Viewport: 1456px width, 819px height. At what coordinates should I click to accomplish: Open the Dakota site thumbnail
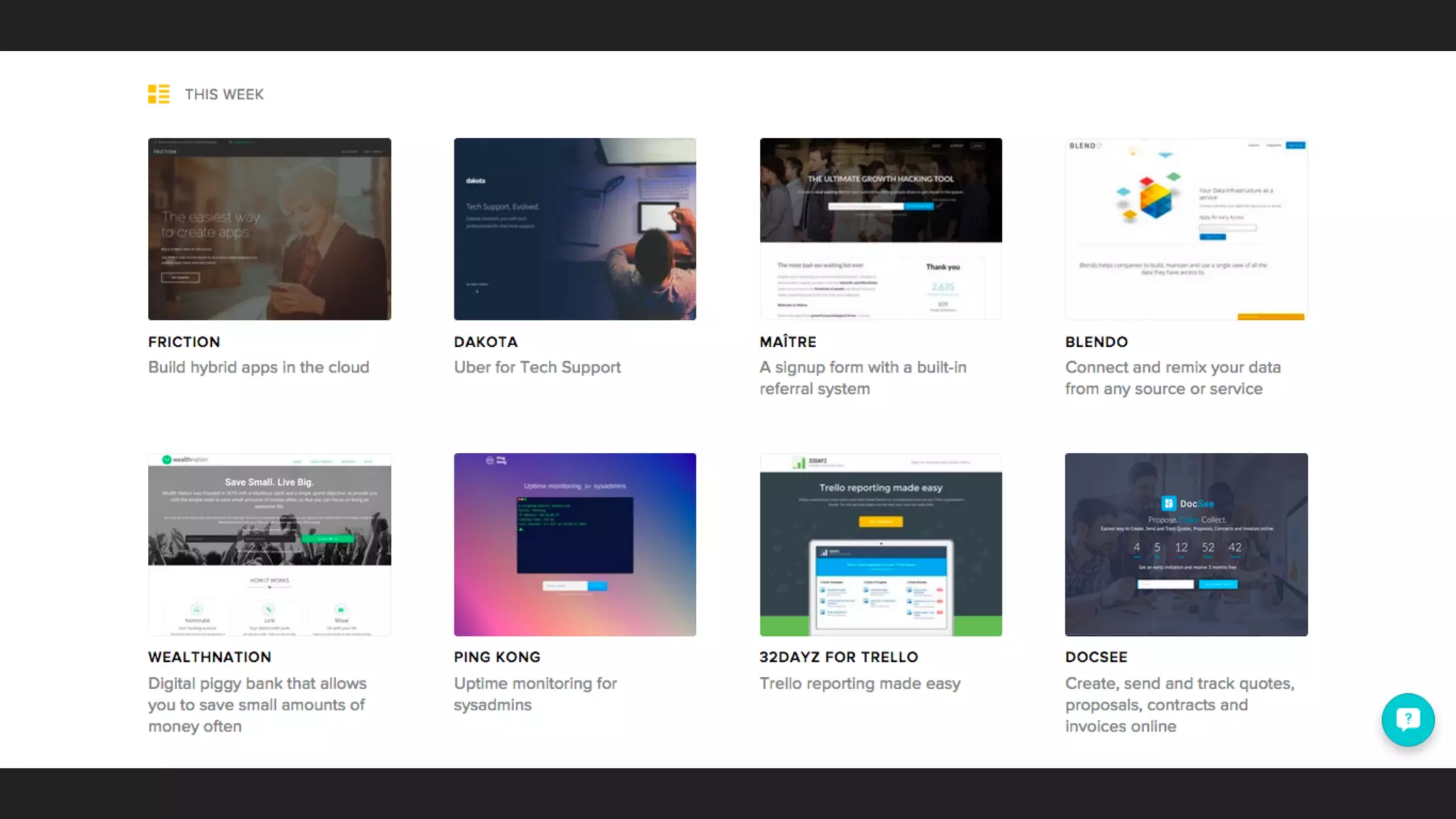pos(574,229)
